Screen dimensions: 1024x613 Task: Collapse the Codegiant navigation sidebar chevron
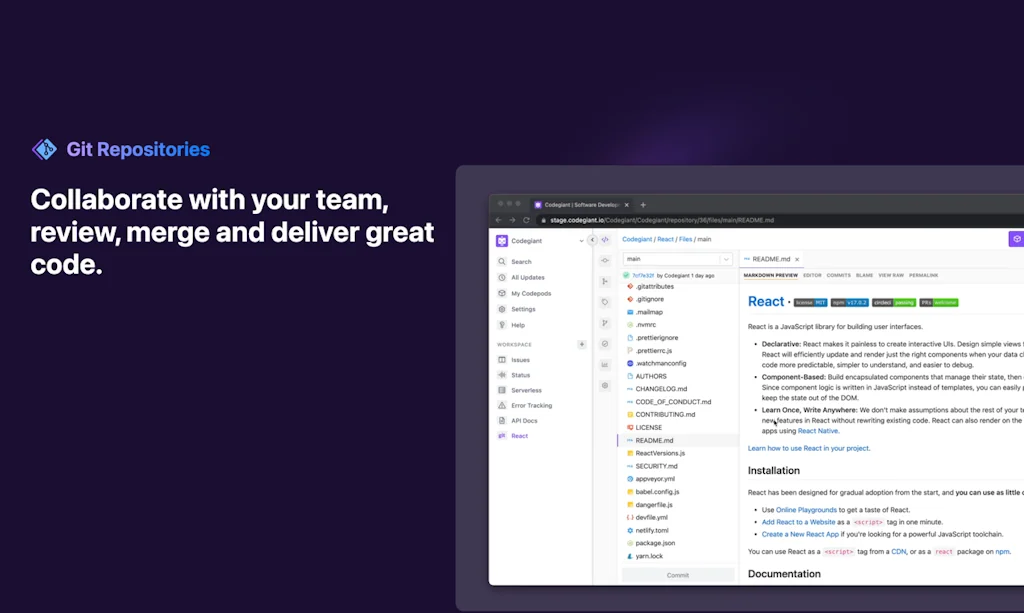coord(592,240)
